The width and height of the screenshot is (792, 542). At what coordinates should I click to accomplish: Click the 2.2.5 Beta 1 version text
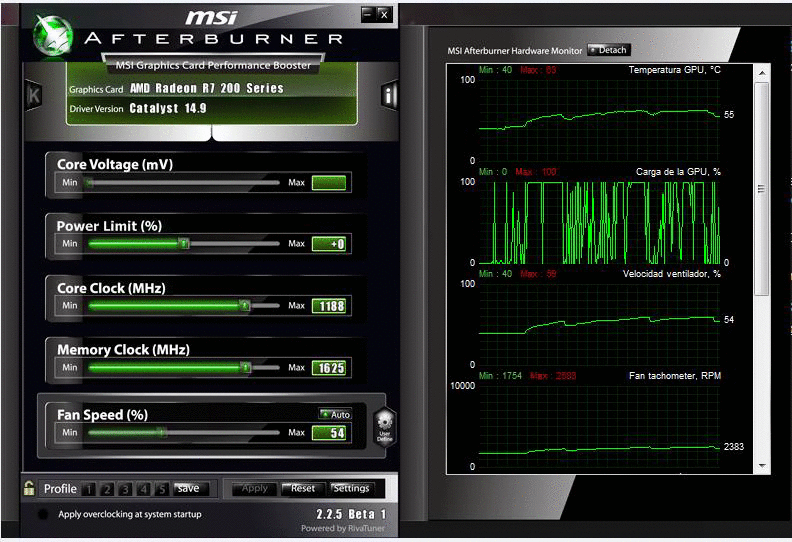tap(351, 514)
